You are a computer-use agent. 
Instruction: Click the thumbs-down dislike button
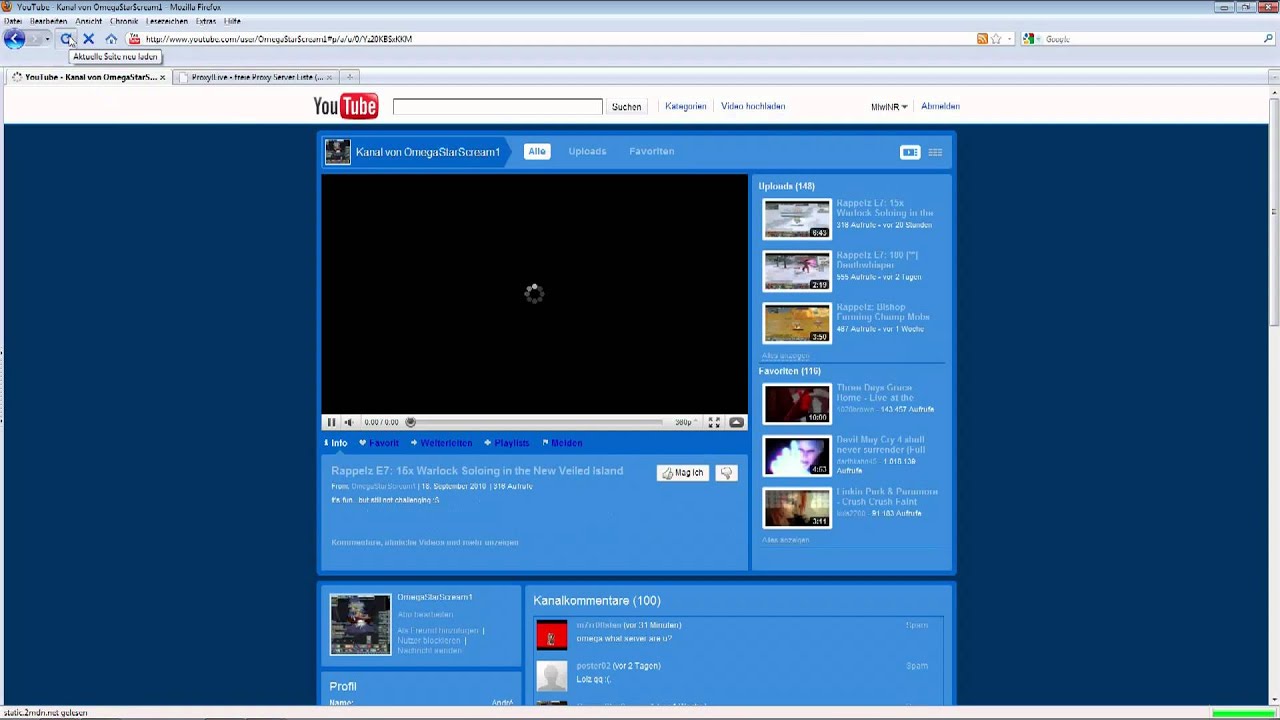point(726,473)
